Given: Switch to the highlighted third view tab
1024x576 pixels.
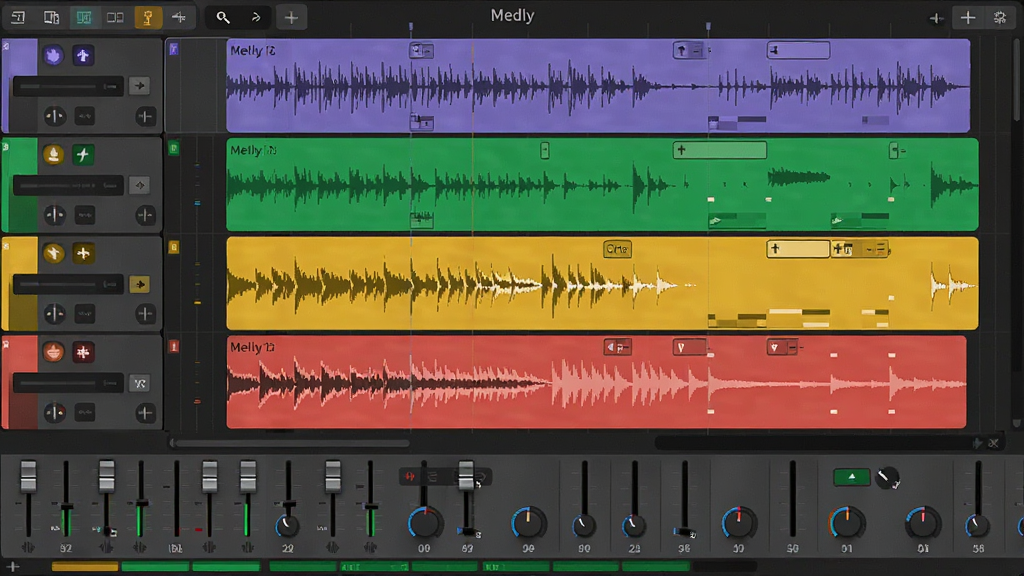Looking at the screenshot, I should (x=84, y=18).
